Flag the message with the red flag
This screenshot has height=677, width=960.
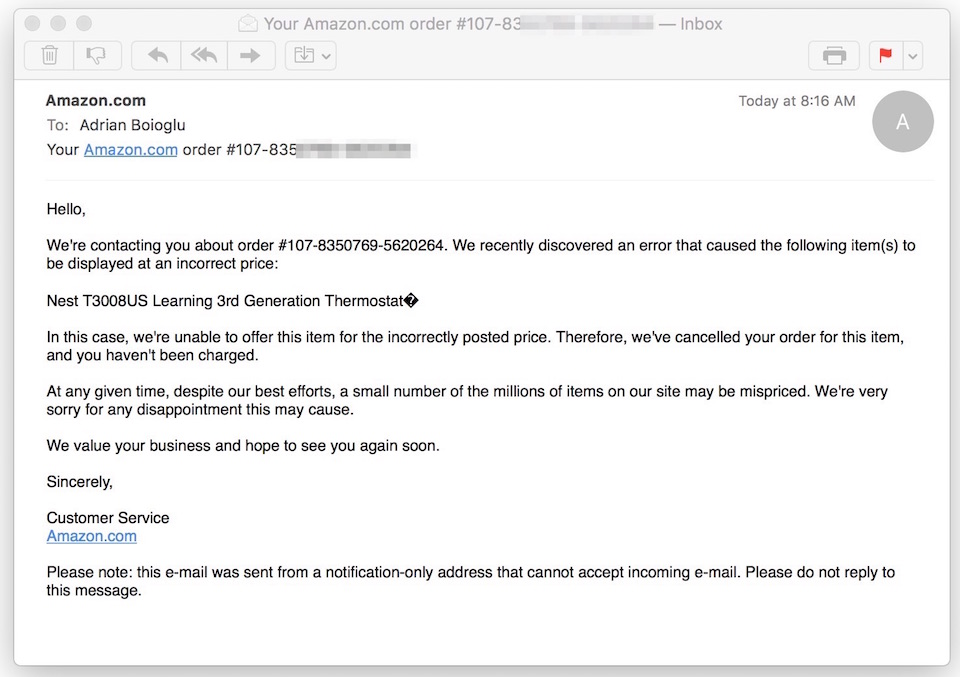885,56
